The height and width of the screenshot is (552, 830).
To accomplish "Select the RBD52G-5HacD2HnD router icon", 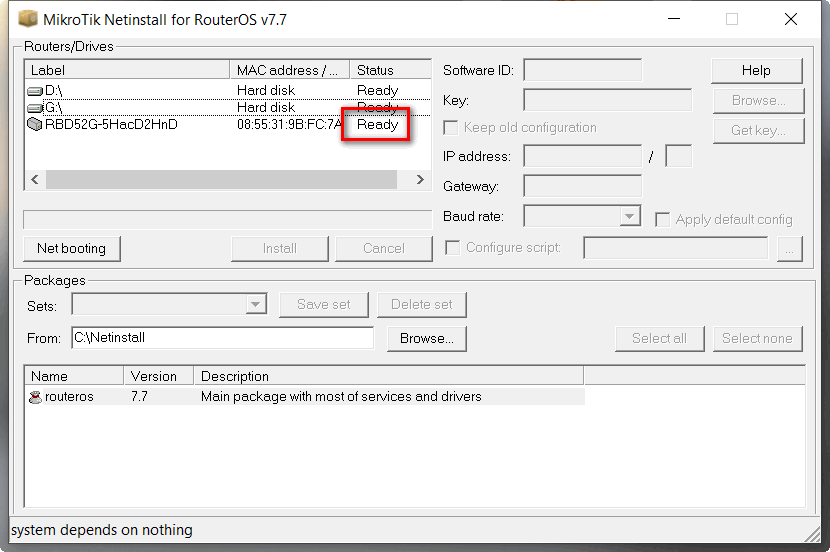I will (x=35, y=124).
